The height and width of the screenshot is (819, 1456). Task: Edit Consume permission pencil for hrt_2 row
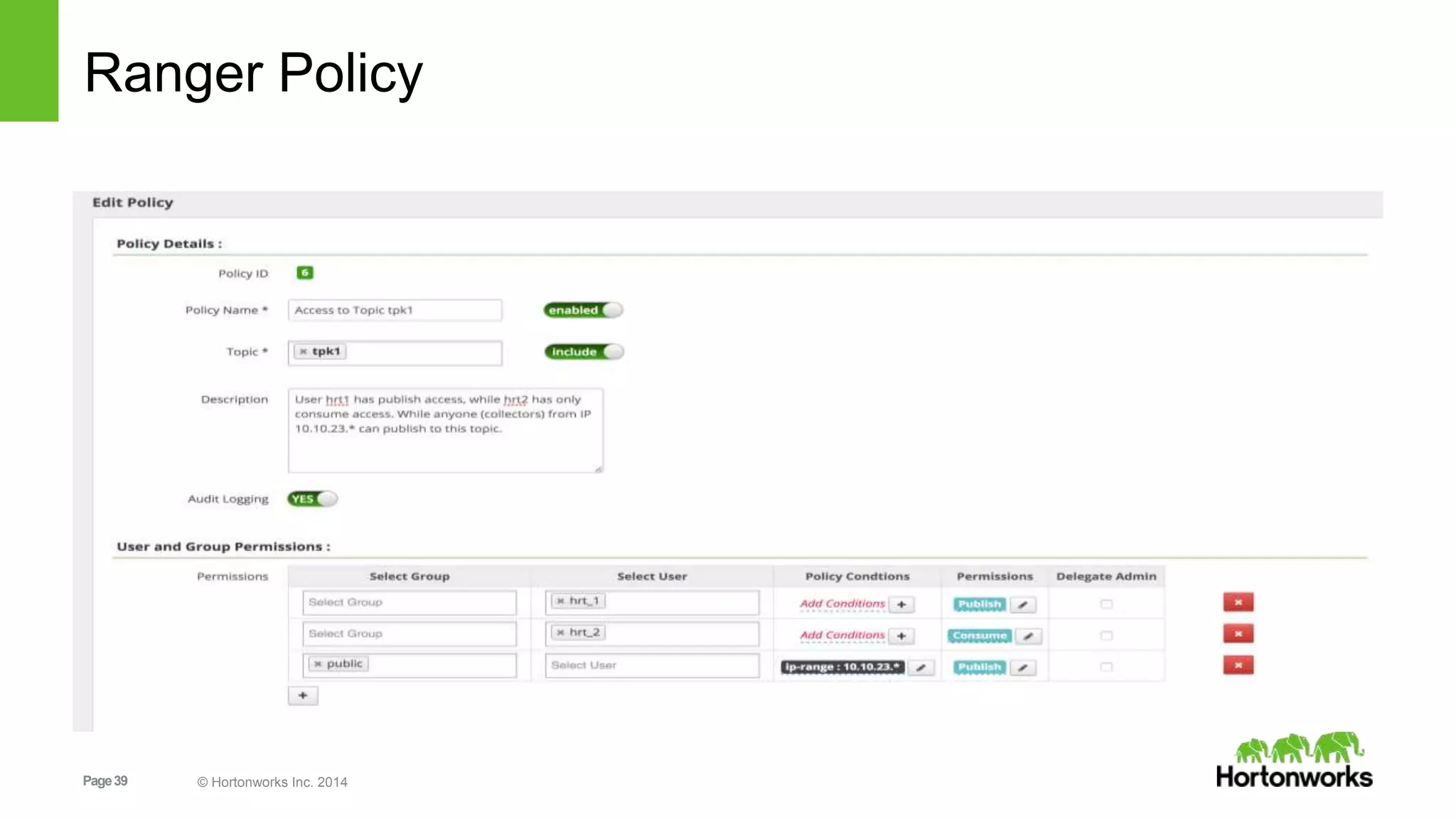click(x=1028, y=636)
